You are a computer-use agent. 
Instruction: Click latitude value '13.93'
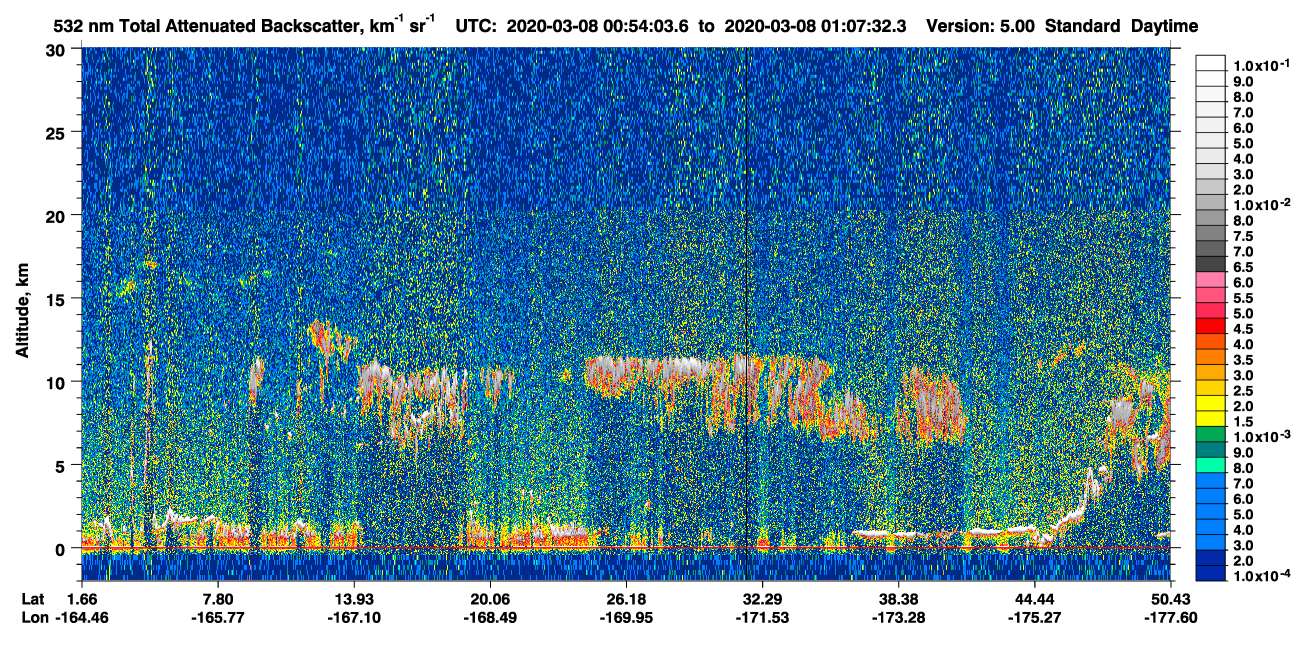point(354,599)
